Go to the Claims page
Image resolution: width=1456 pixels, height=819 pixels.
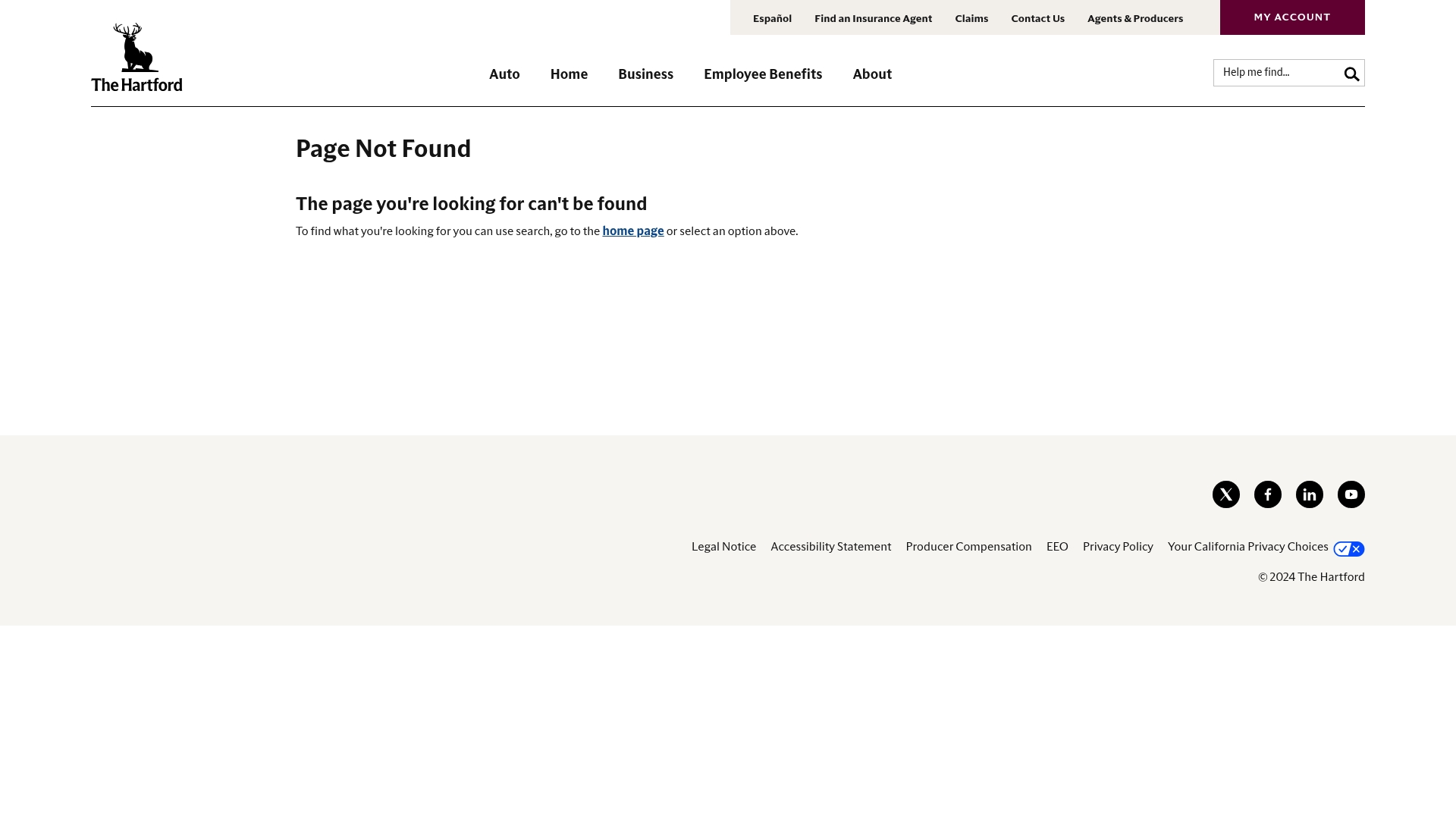pyautogui.click(x=971, y=18)
